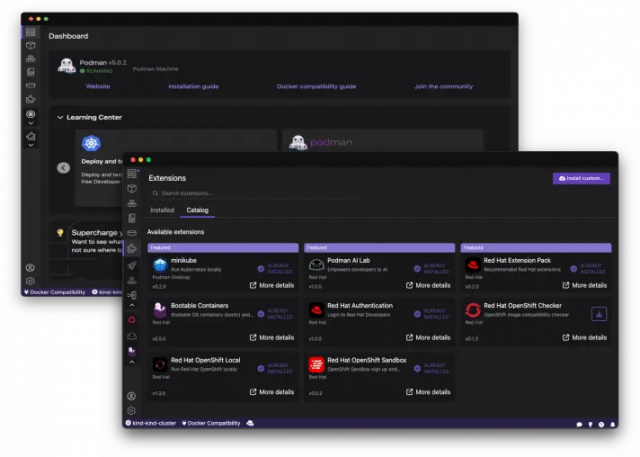Screen dimensions: 640x457
Task: Open Volumes icon in Extensions window sidebar
Action: tap(132, 233)
